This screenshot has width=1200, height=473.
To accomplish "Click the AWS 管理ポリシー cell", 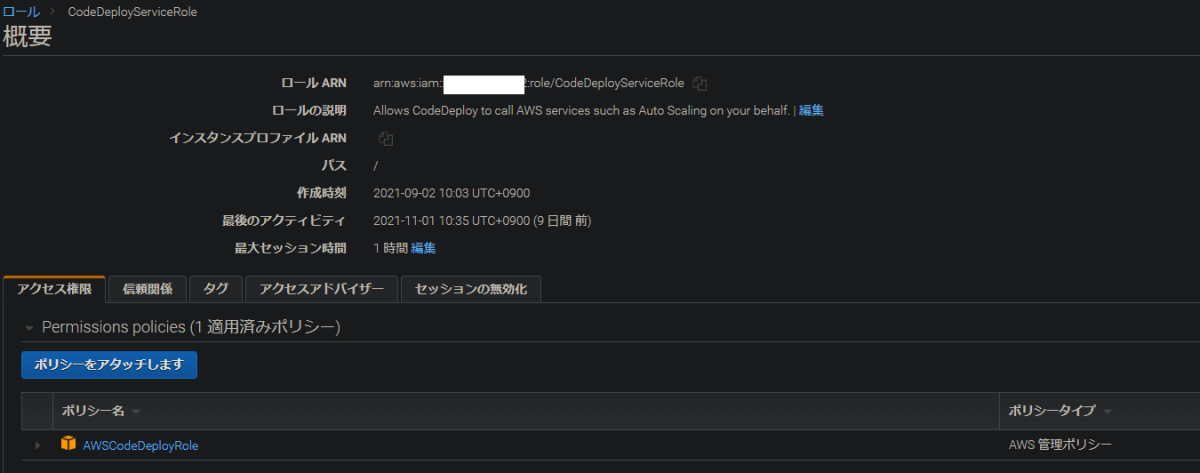I will pos(1061,445).
